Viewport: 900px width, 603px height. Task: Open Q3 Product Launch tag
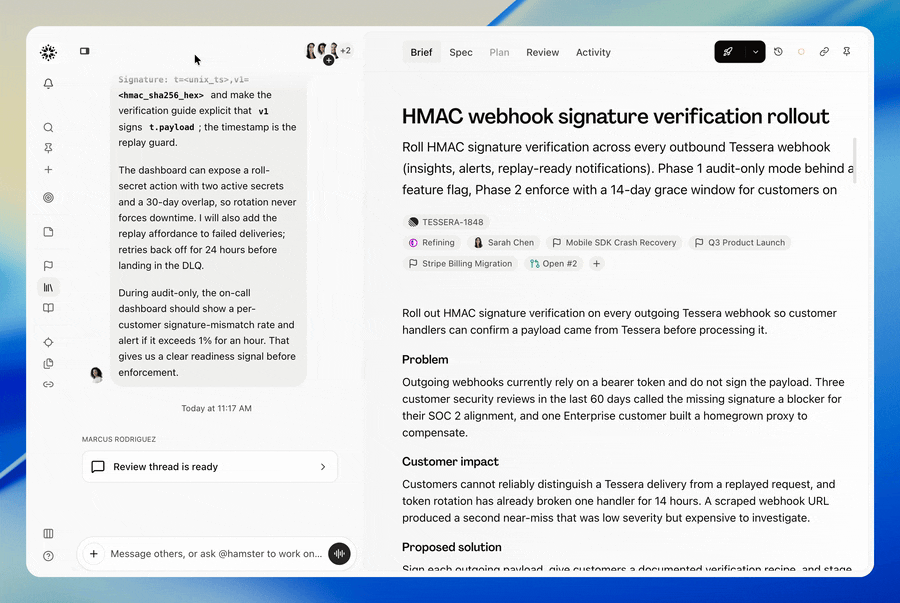[x=740, y=243]
